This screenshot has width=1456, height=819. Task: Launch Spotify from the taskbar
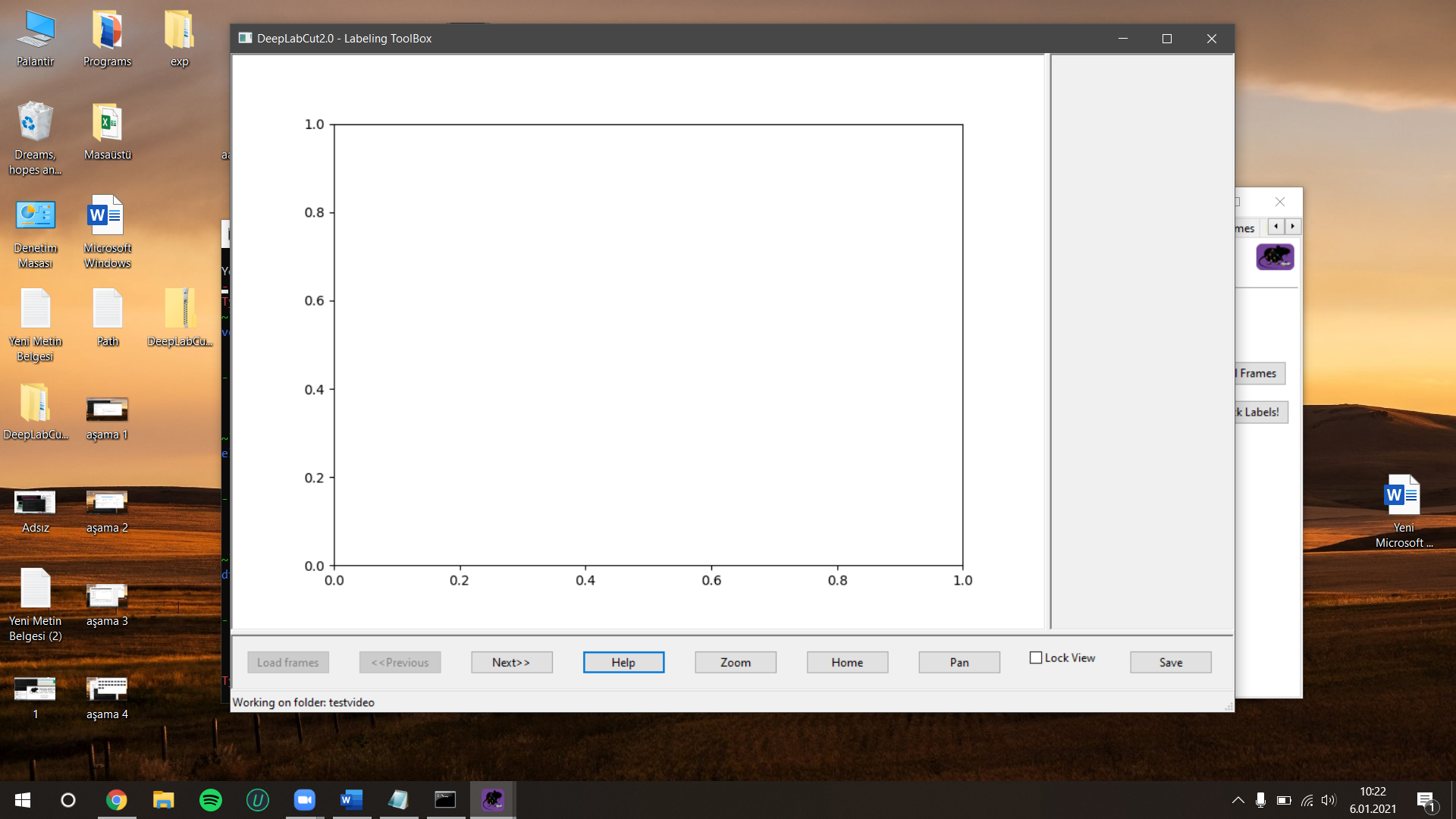(211, 800)
